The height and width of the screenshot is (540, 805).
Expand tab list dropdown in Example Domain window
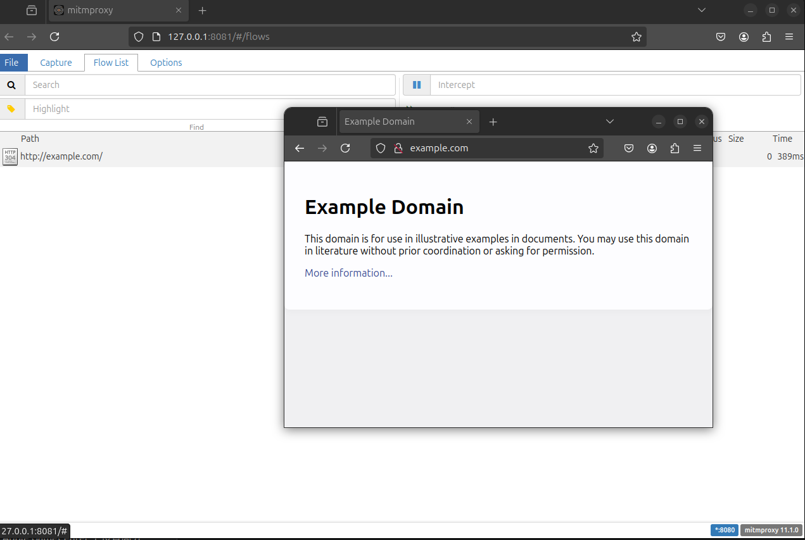[x=609, y=122]
